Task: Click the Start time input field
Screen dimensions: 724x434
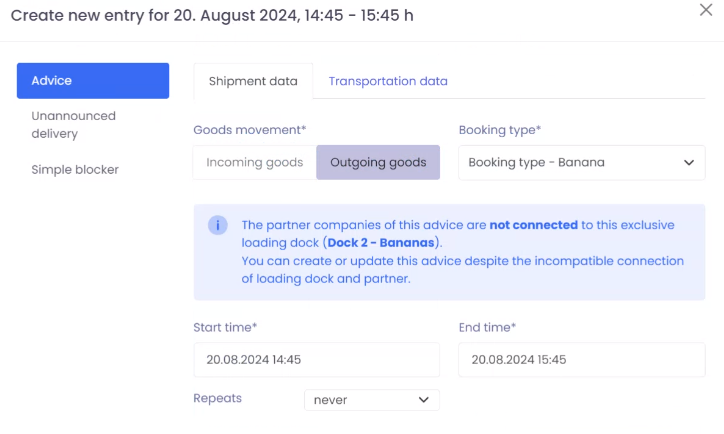Action: coord(316,360)
